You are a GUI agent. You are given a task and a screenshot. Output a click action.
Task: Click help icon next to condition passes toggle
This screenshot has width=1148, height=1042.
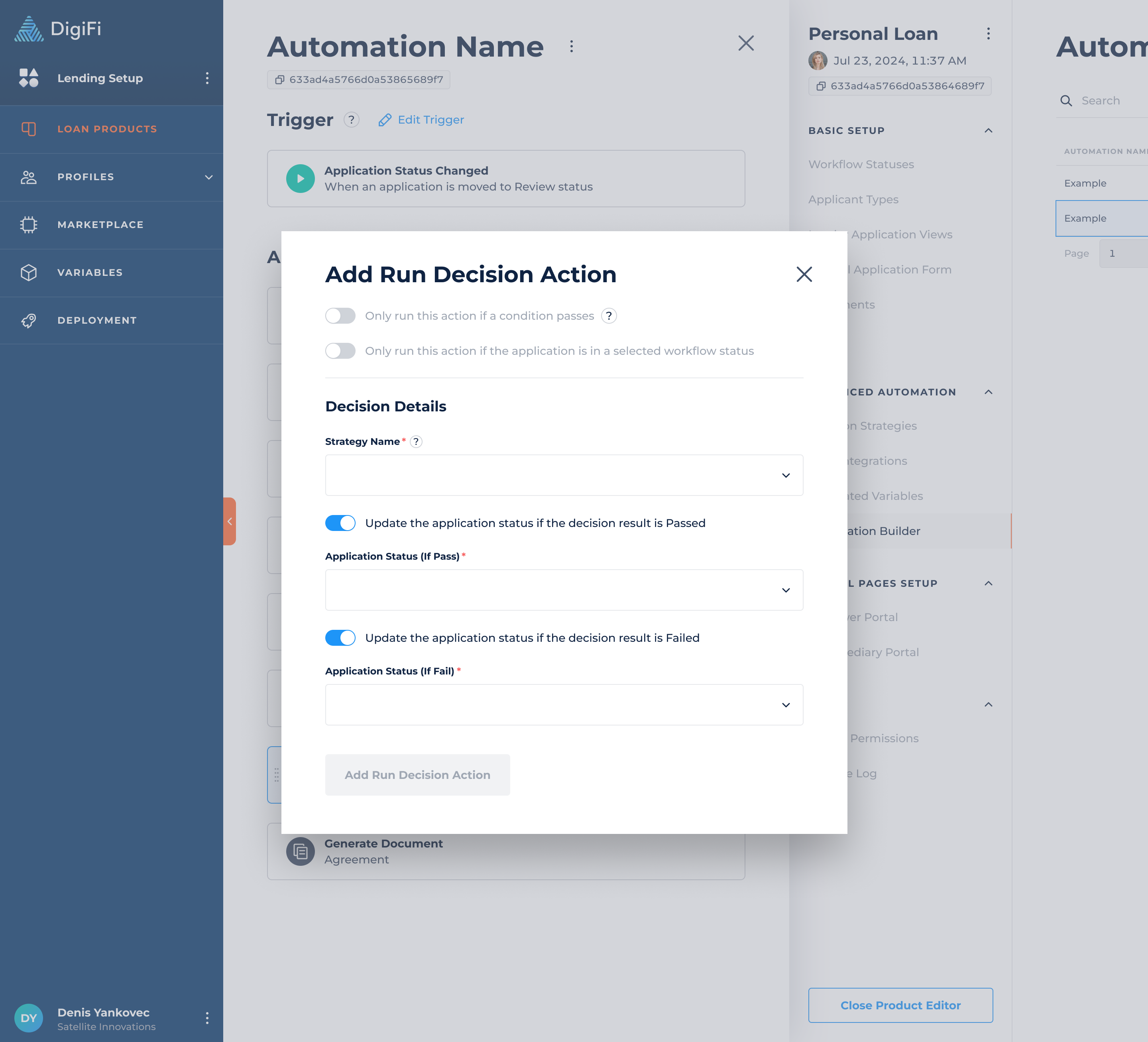pyautogui.click(x=609, y=315)
